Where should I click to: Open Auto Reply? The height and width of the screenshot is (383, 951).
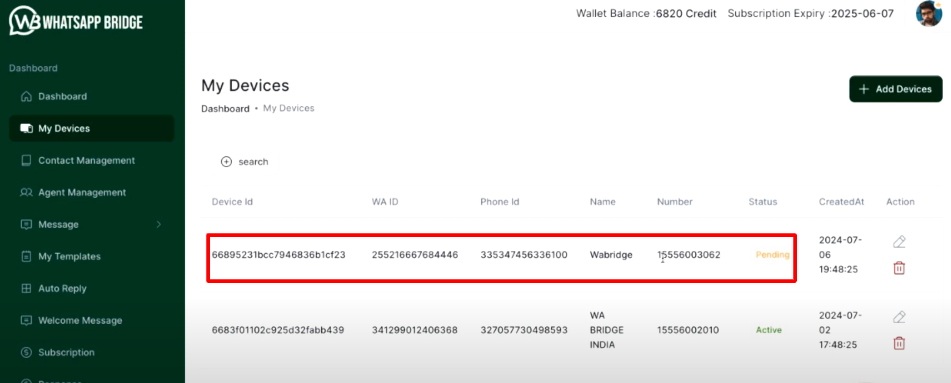click(x=92, y=289)
